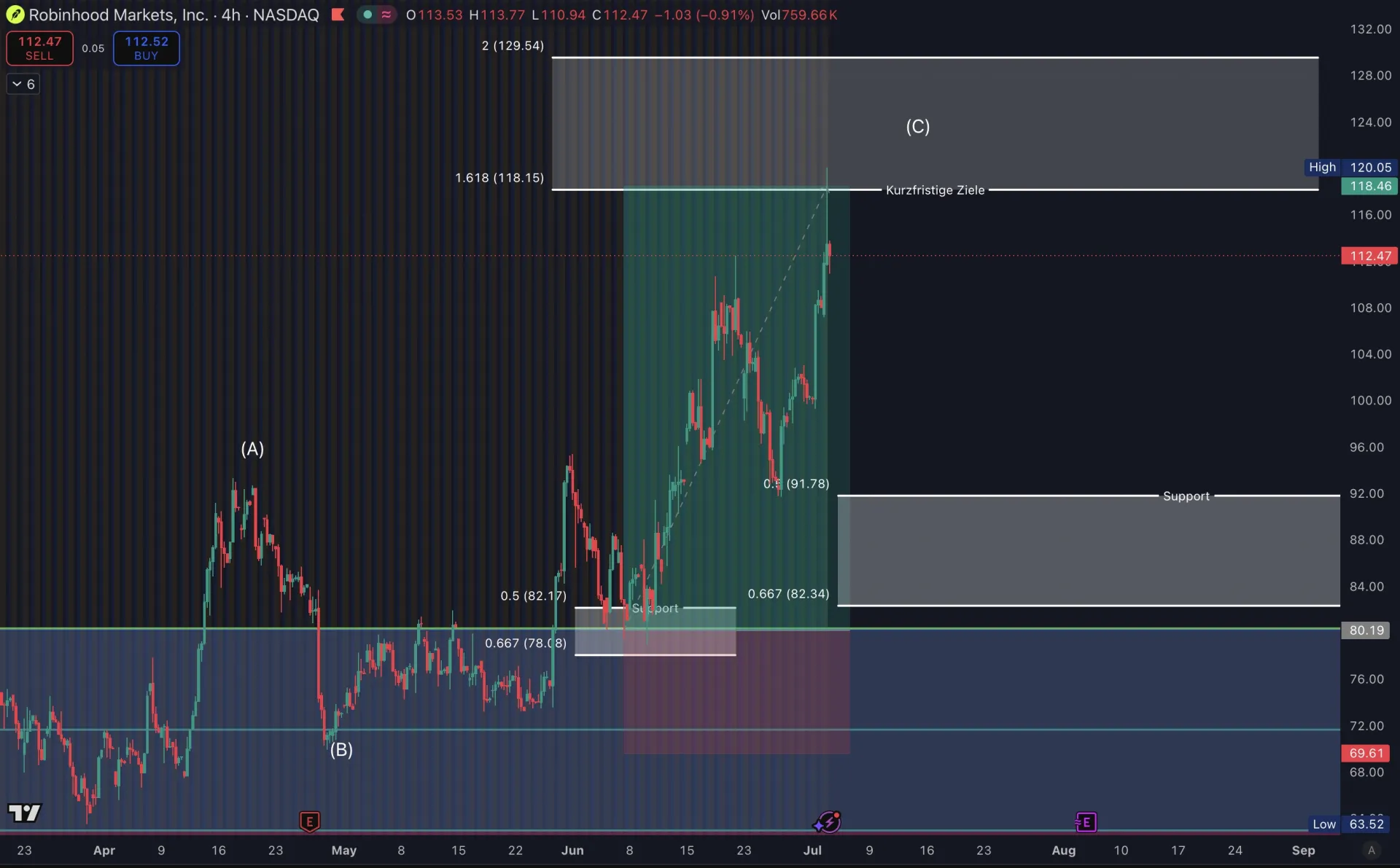The width and height of the screenshot is (1400, 868).
Task: Click the (C) wave label text
Action: [917, 127]
